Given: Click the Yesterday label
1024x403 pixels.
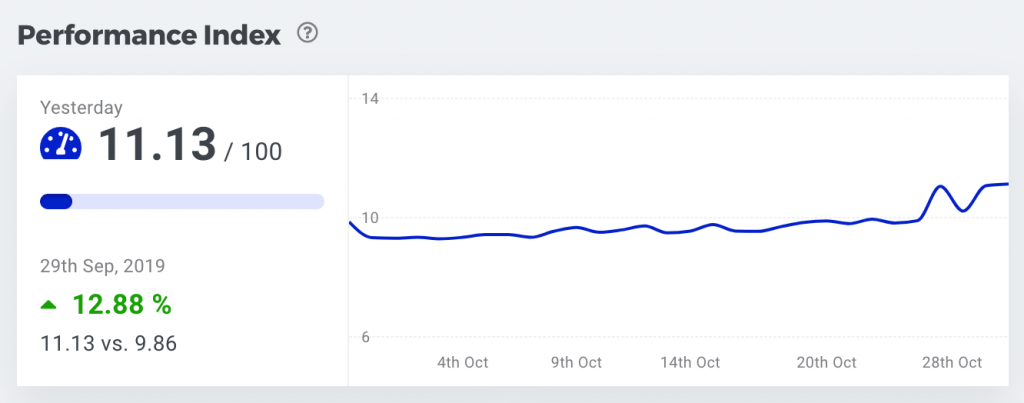Looking at the screenshot, I should click(x=81, y=108).
